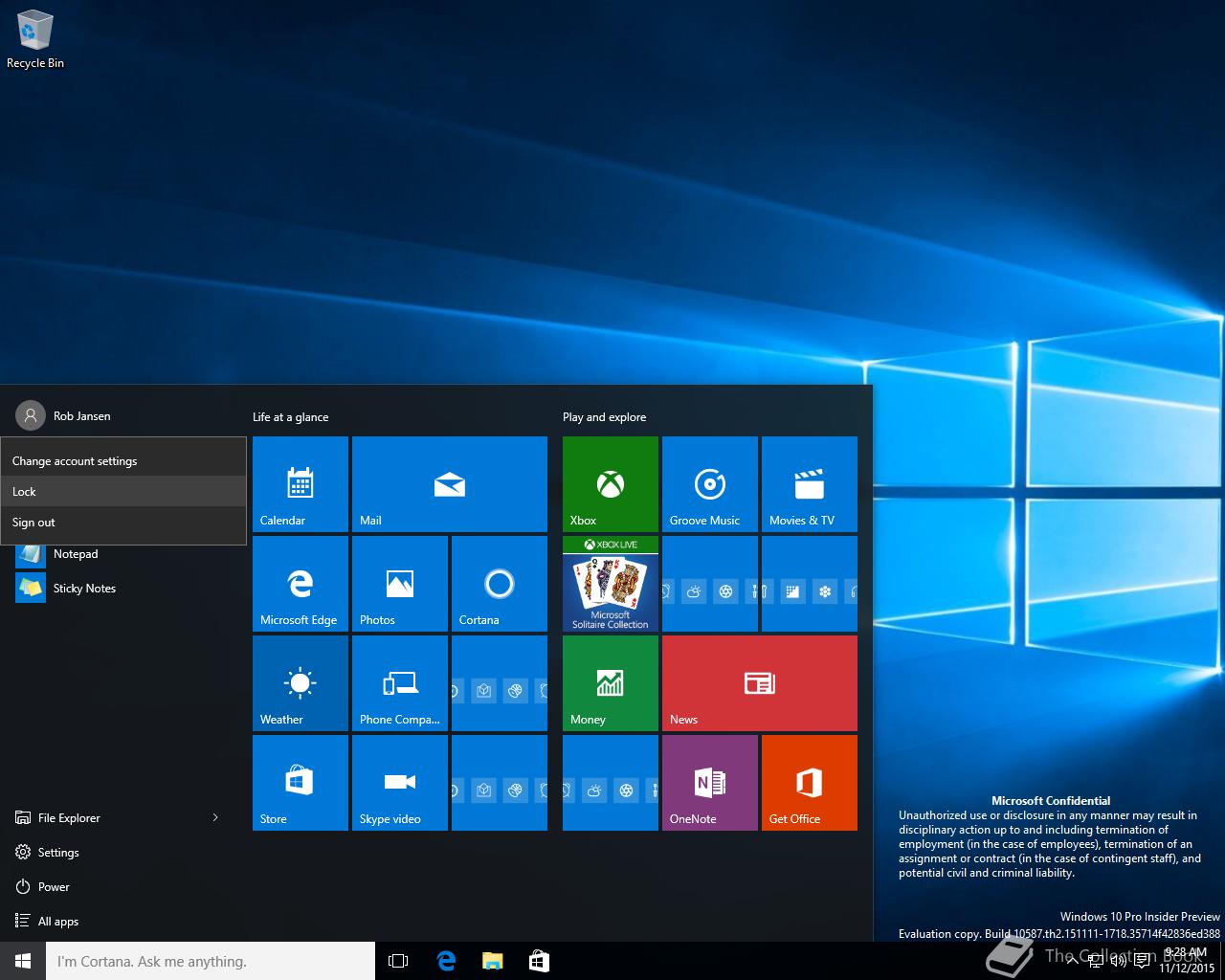
Task: Open Phone Companion tile
Action: pyautogui.click(x=400, y=683)
